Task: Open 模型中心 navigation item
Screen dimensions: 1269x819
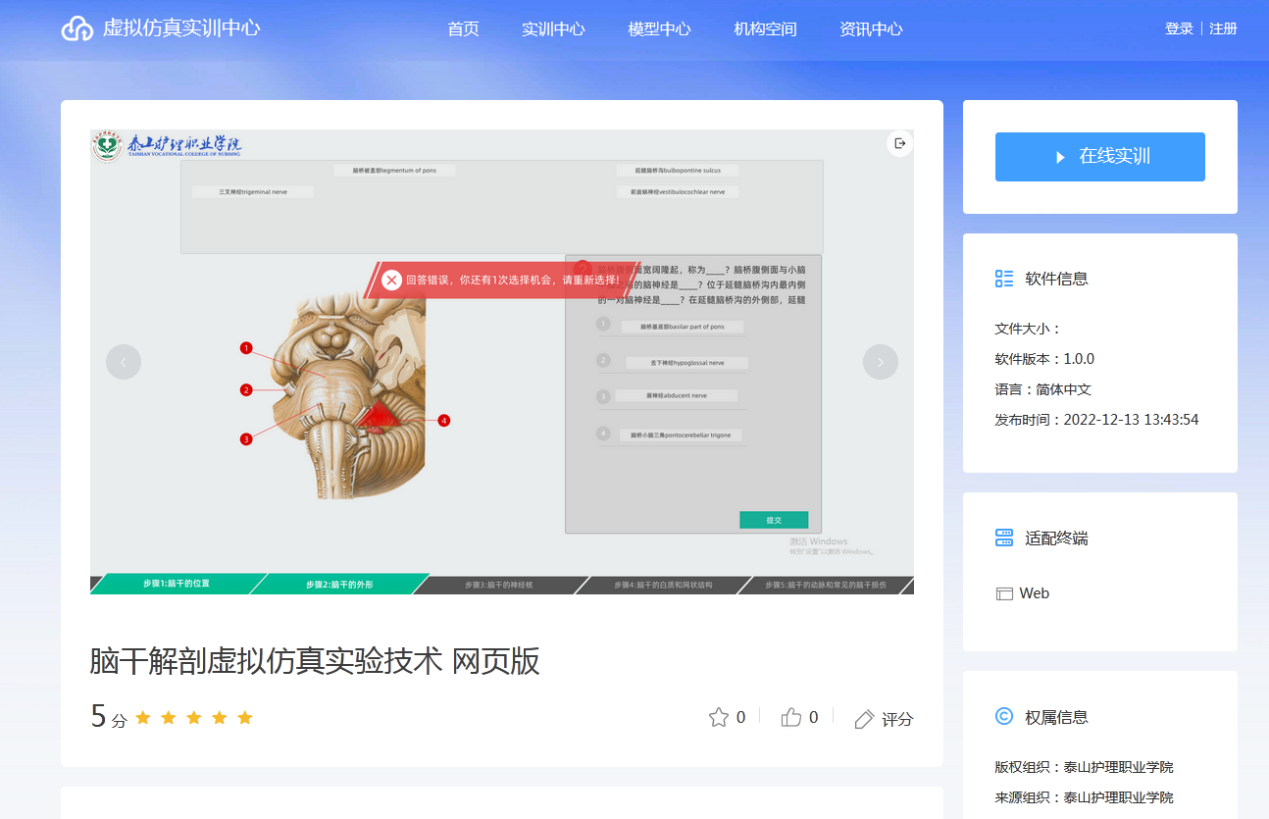Action: click(659, 29)
